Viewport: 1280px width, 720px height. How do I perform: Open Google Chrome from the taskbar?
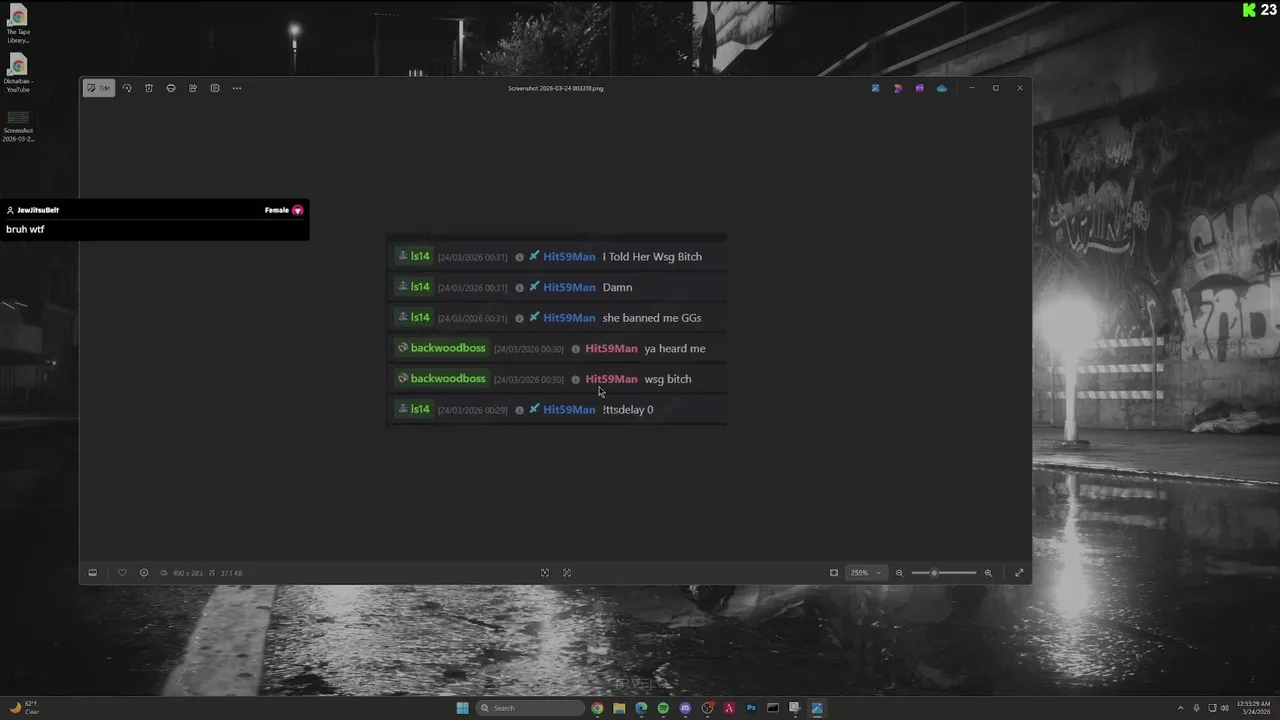tap(597, 708)
